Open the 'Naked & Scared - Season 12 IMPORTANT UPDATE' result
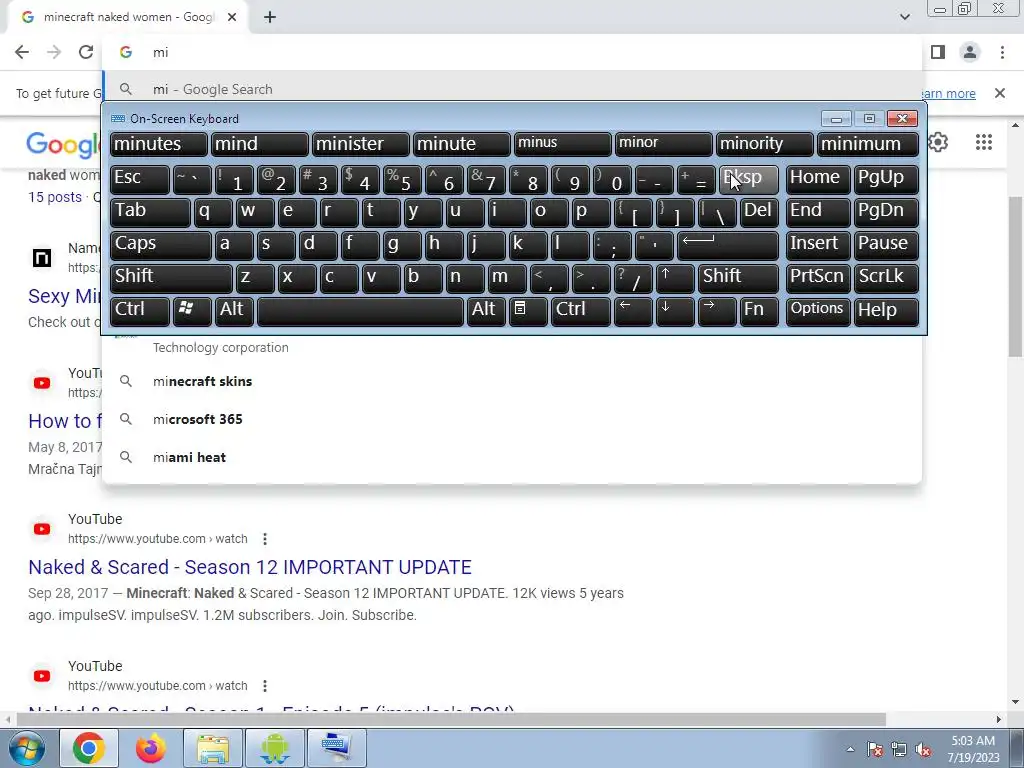1024x768 pixels. [250, 567]
